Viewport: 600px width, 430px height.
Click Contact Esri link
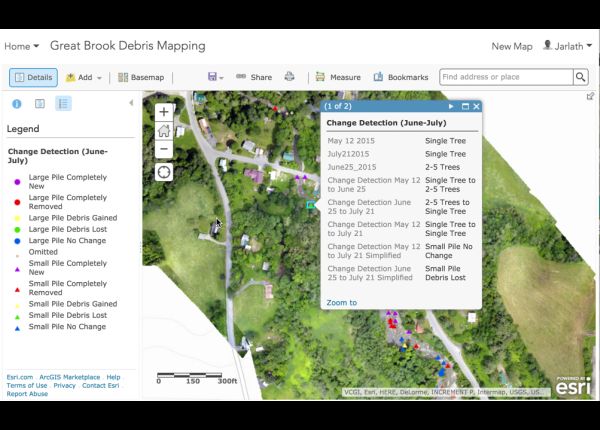click(101, 386)
